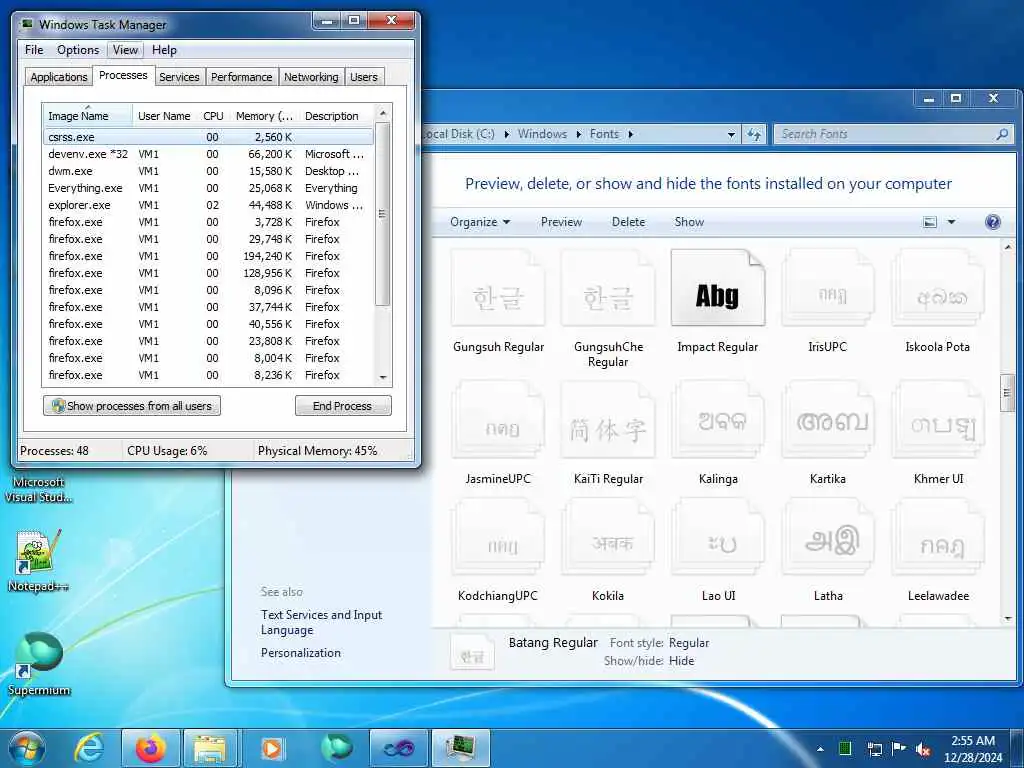Expand the Windows breadcrumb arrow

(x=578, y=135)
